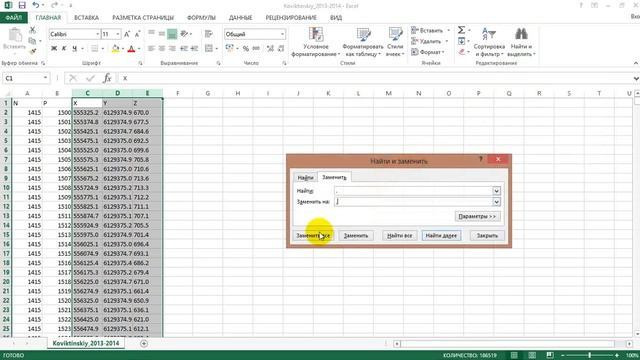The image size is (640, 360).
Task: Open Find and Select (Найти и выделить) binoculars
Action: (x=521, y=42)
